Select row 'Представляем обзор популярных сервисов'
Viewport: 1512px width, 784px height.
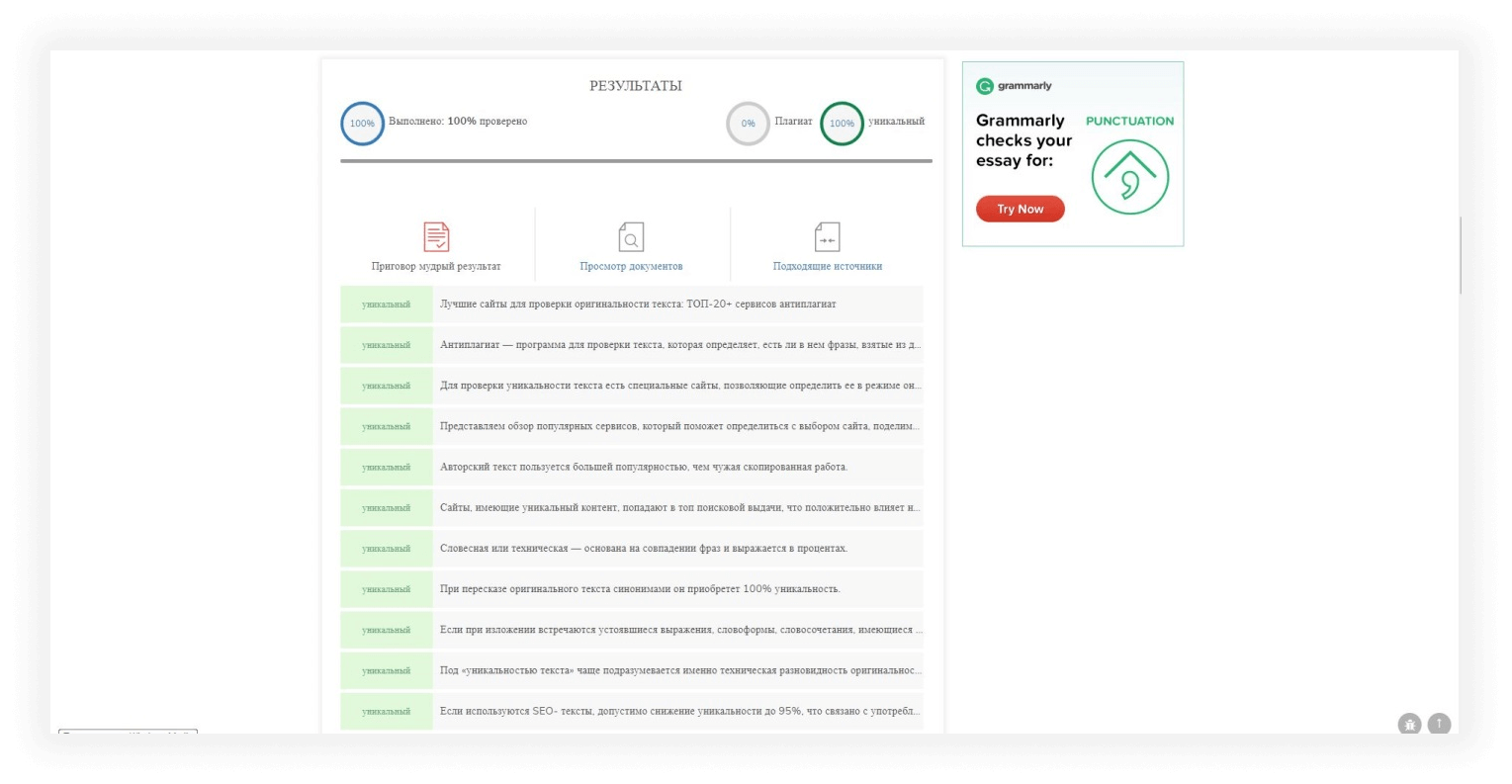click(x=632, y=426)
